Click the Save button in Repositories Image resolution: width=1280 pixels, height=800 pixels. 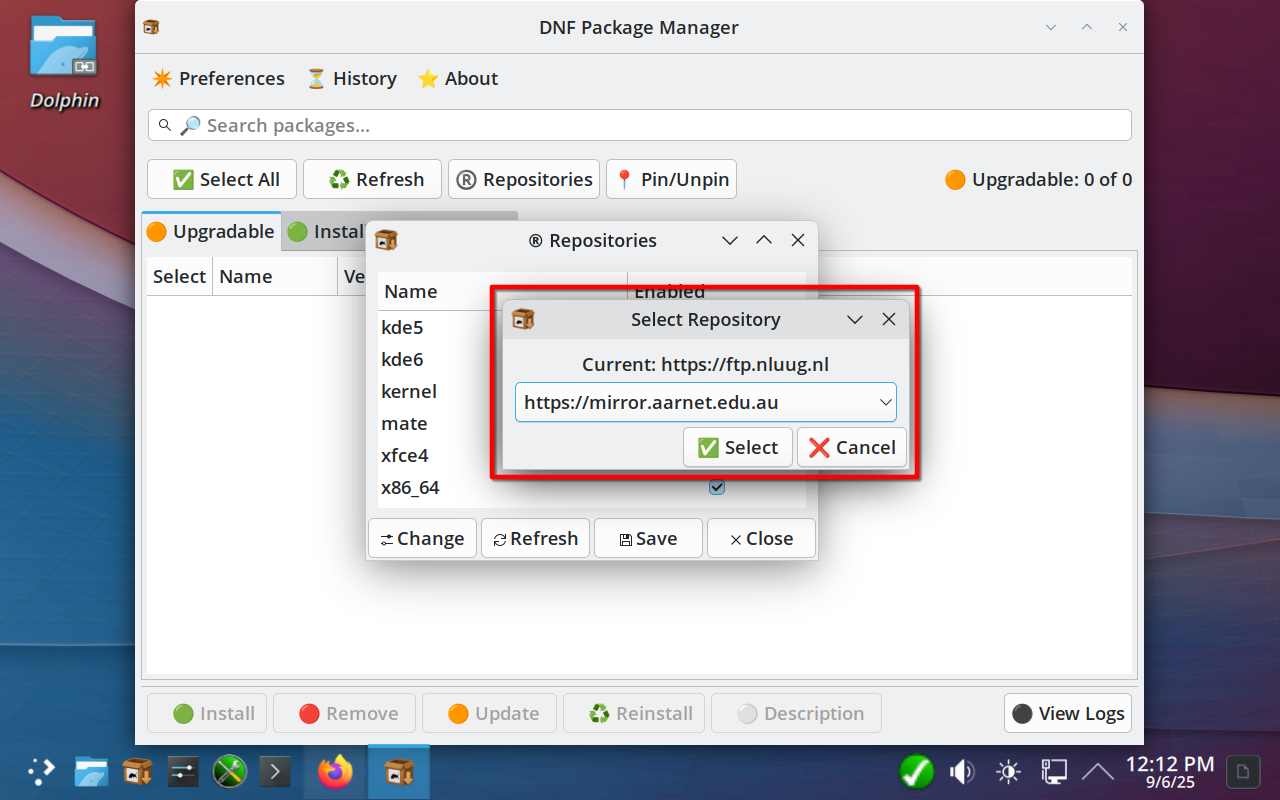coord(648,538)
